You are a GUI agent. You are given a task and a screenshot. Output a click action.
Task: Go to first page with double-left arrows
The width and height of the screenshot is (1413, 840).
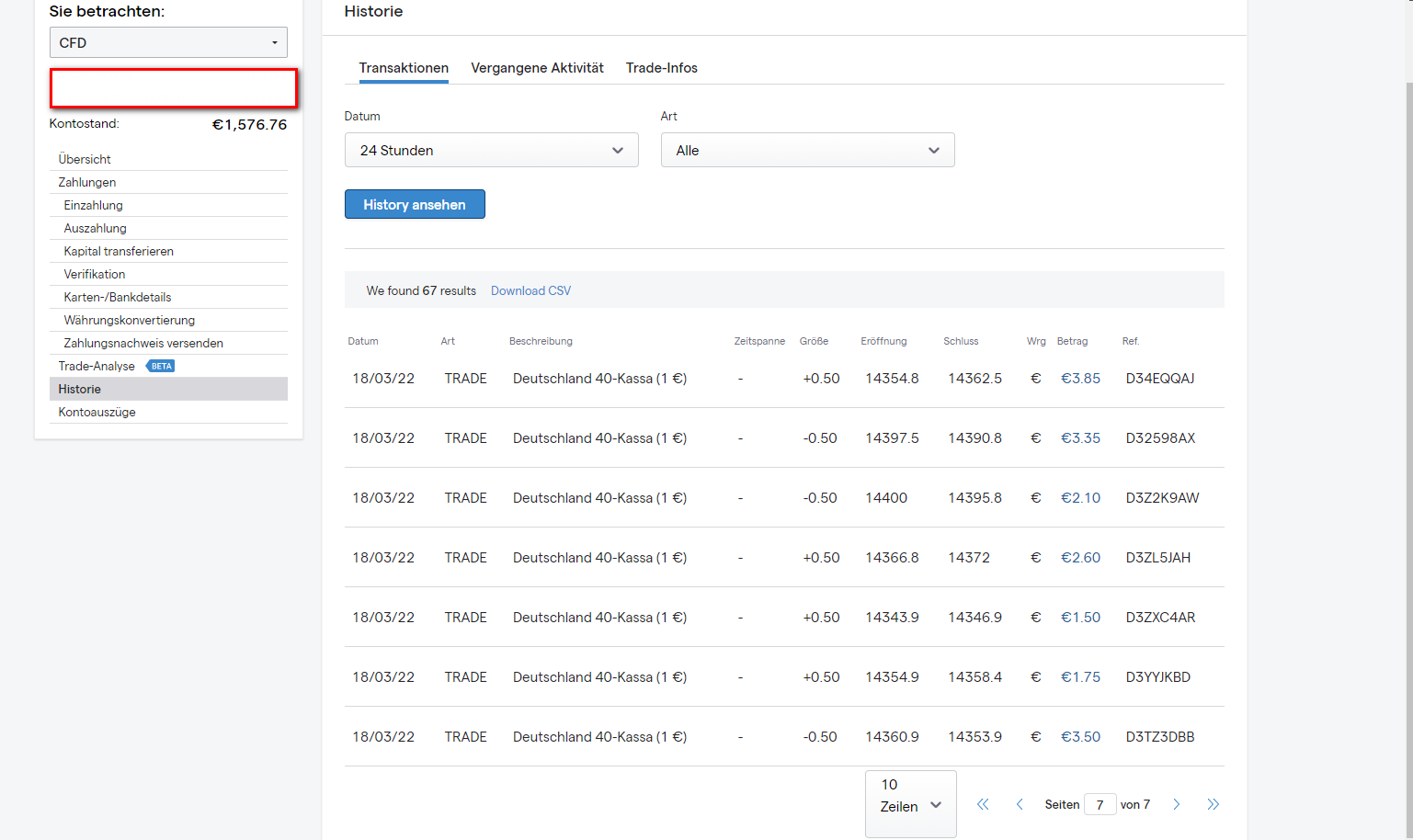point(983,804)
